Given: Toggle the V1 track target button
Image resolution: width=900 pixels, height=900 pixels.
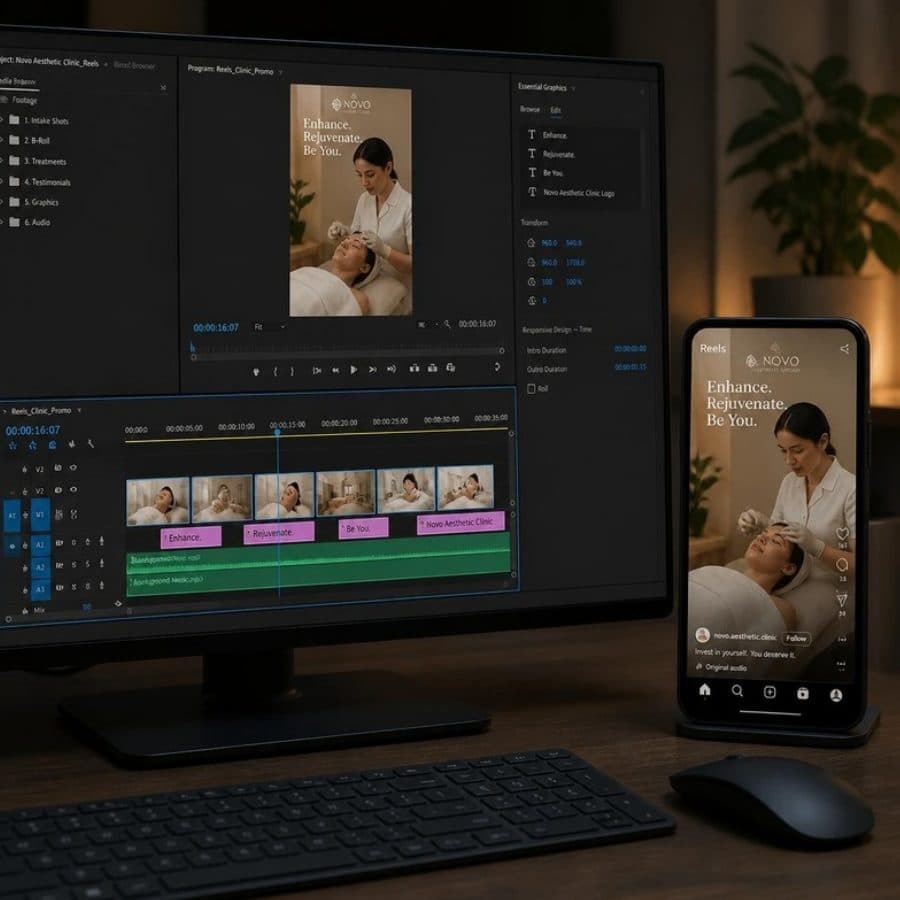Looking at the screenshot, I should pyautogui.click(x=40, y=515).
